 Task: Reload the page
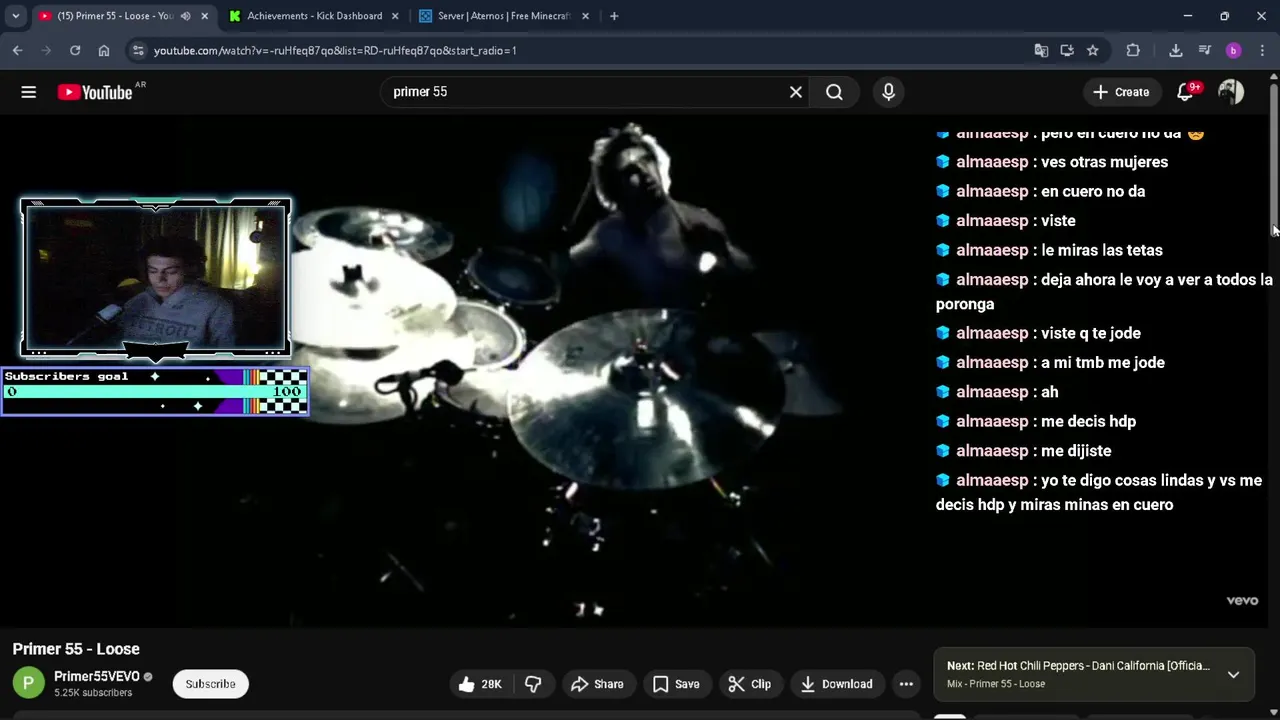[x=75, y=50]
